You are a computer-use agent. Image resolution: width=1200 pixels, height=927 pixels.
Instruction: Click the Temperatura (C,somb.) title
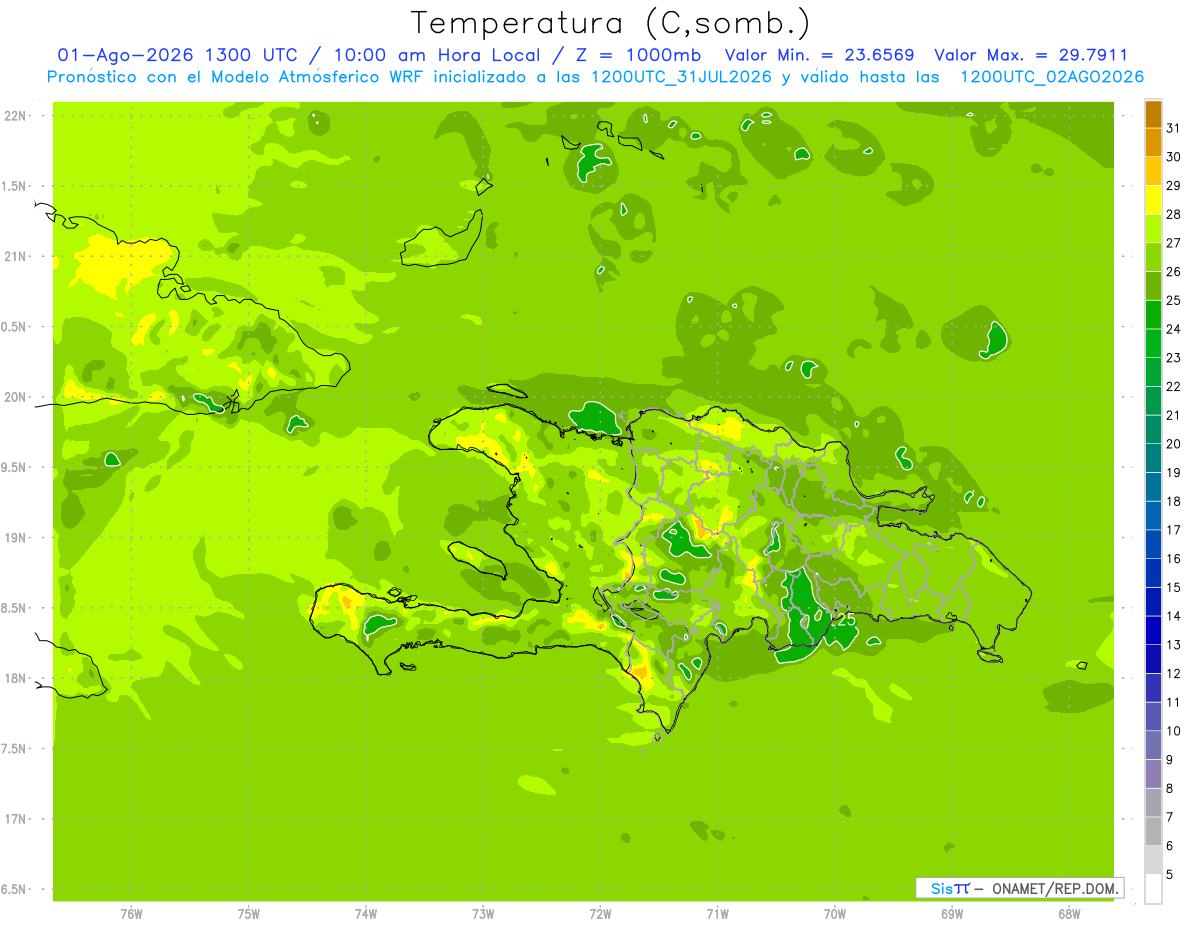(611, 23)
